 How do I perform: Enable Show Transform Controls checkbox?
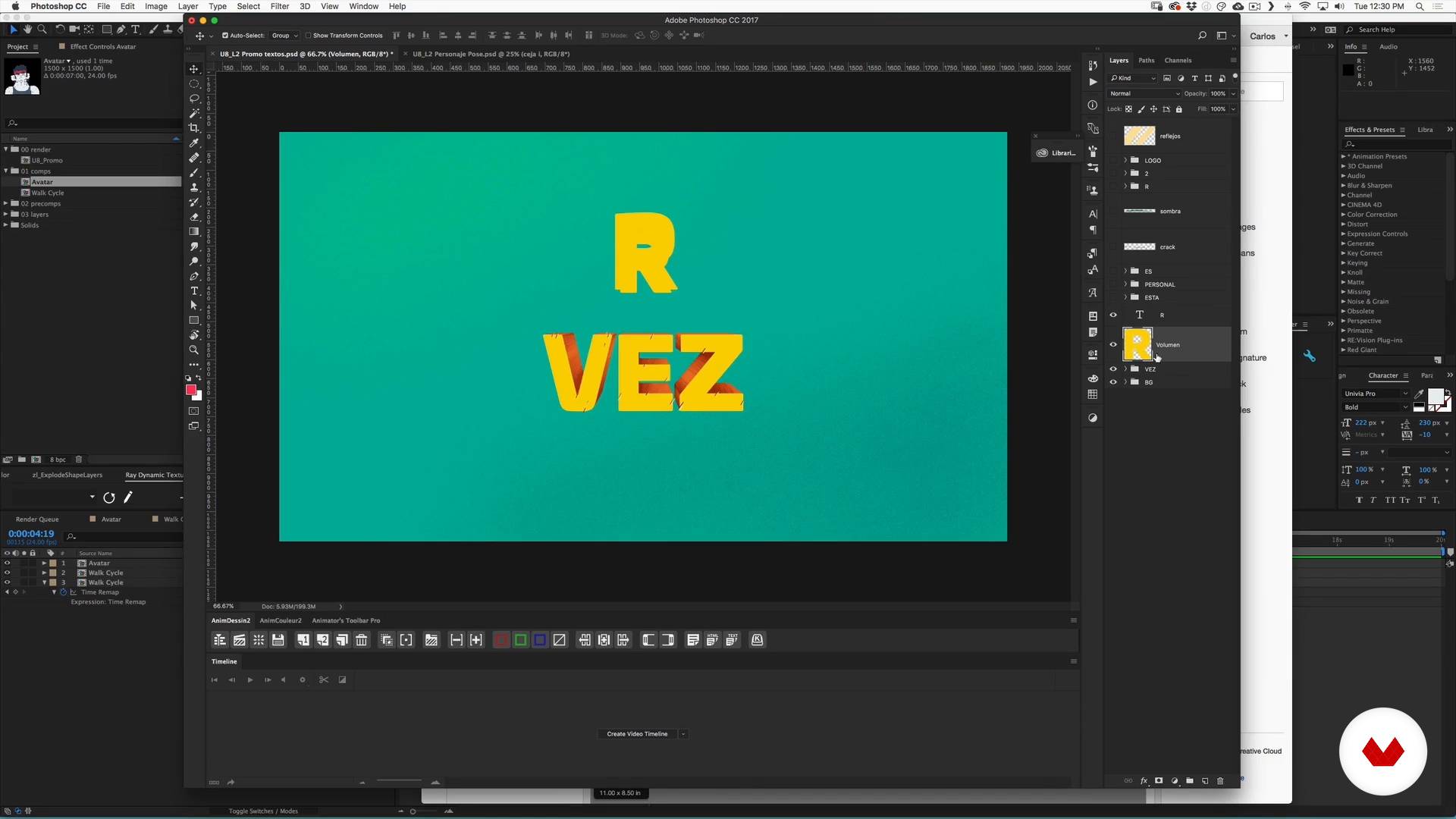coord(309,36)
